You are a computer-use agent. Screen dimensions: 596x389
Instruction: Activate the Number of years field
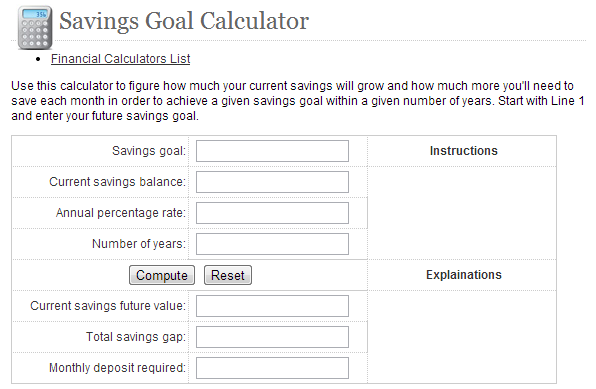tap(272, 244)
